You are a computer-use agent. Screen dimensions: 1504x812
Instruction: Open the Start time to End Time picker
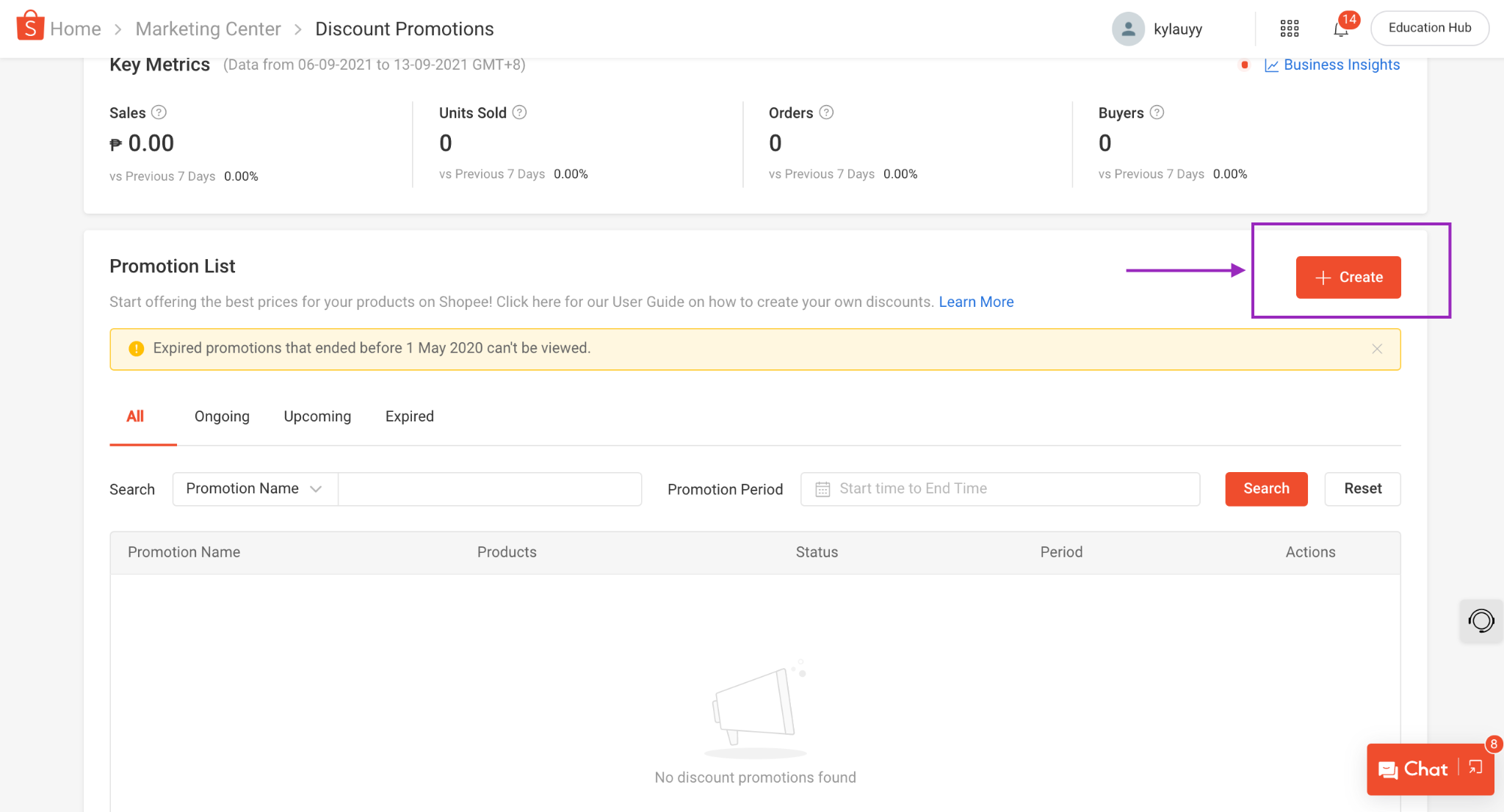[1000, 489]
